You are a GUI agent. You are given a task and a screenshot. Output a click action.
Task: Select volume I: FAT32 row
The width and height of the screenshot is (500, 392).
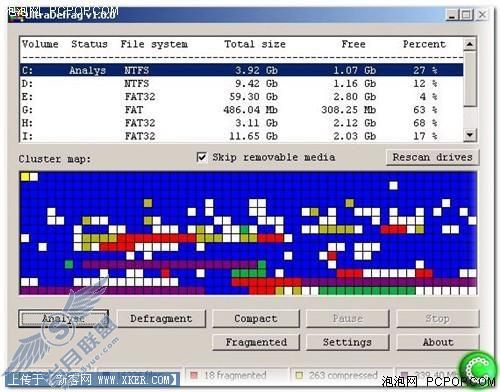241,136
